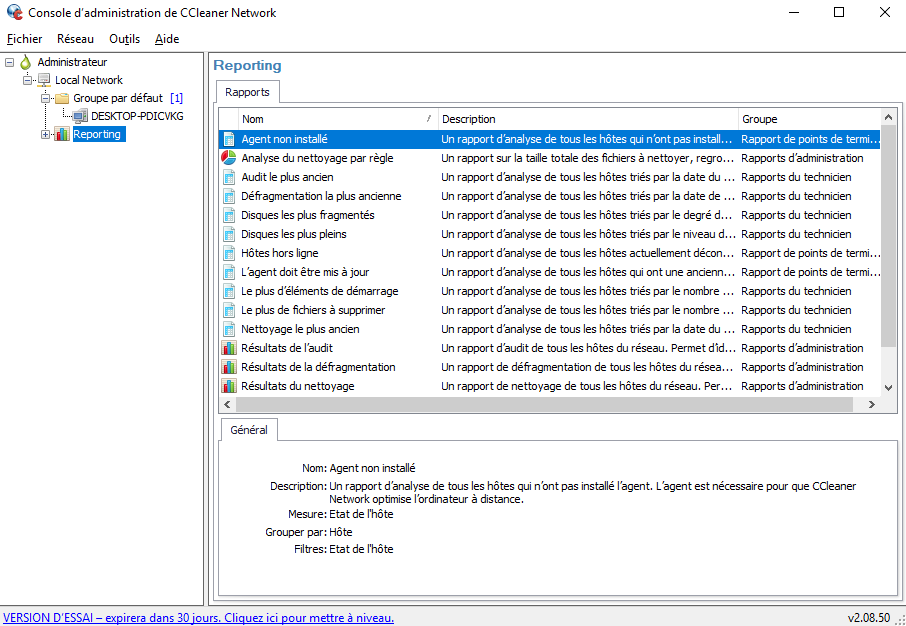Click the report list scroll down arrow
Screen dimensions: 906x626
pos(888,388)
